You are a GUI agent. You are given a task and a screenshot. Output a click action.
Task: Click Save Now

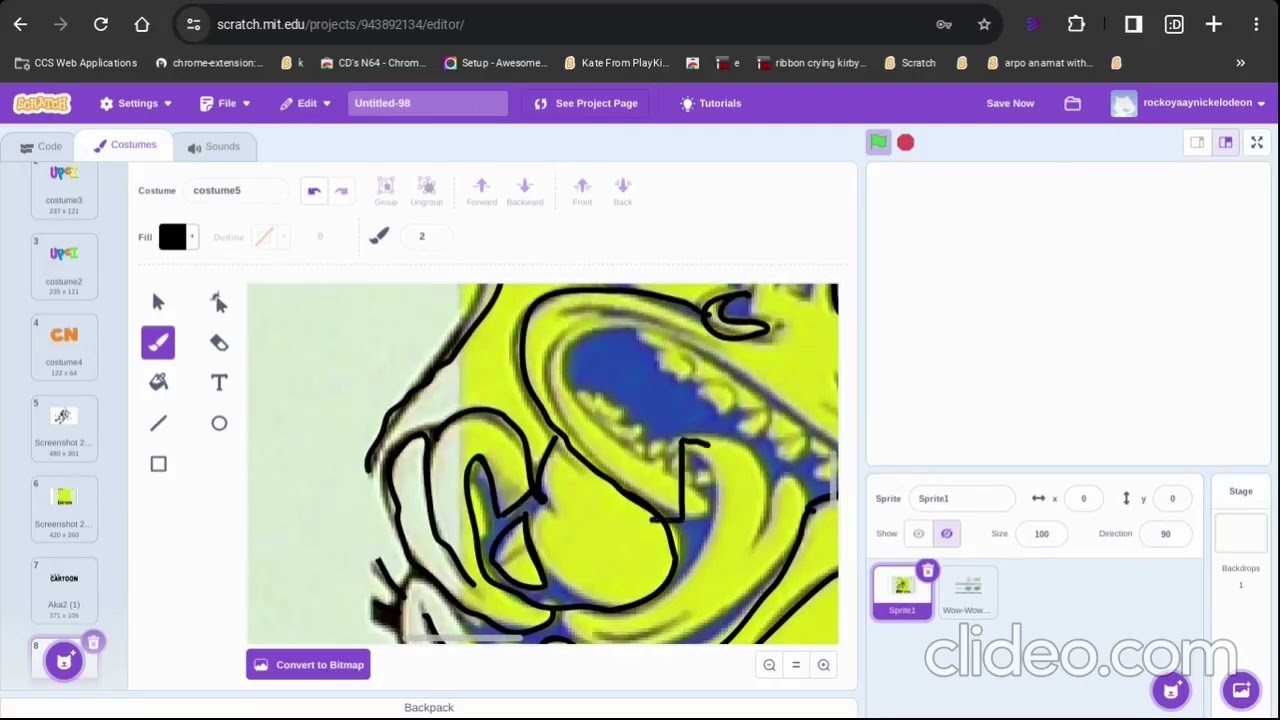click(x=1010, y=103)
